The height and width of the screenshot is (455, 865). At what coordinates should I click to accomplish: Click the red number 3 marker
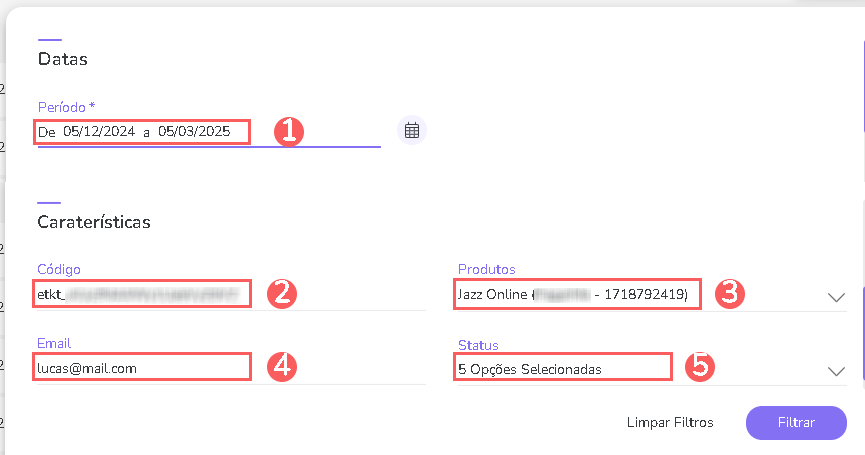(x=735, y=294)
